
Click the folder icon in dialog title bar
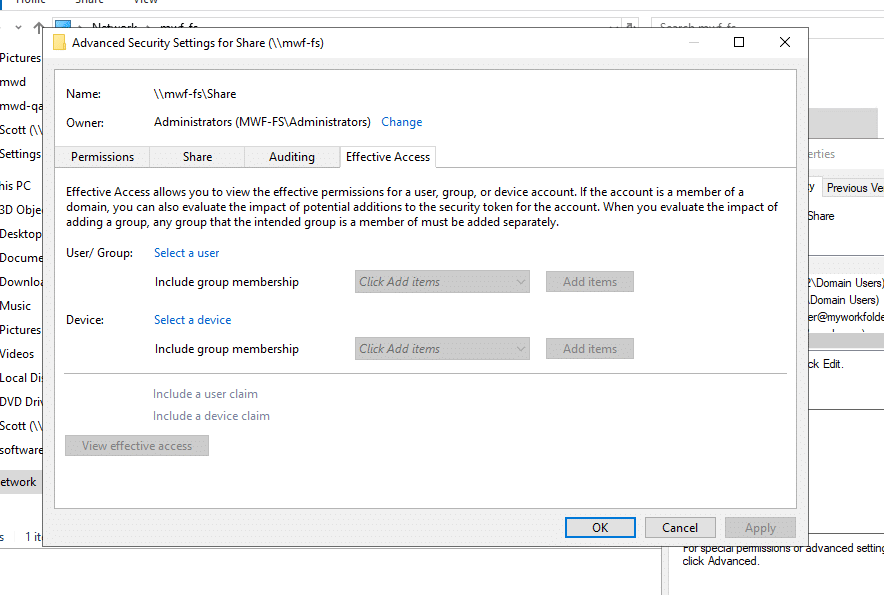(x=59, y=43)
